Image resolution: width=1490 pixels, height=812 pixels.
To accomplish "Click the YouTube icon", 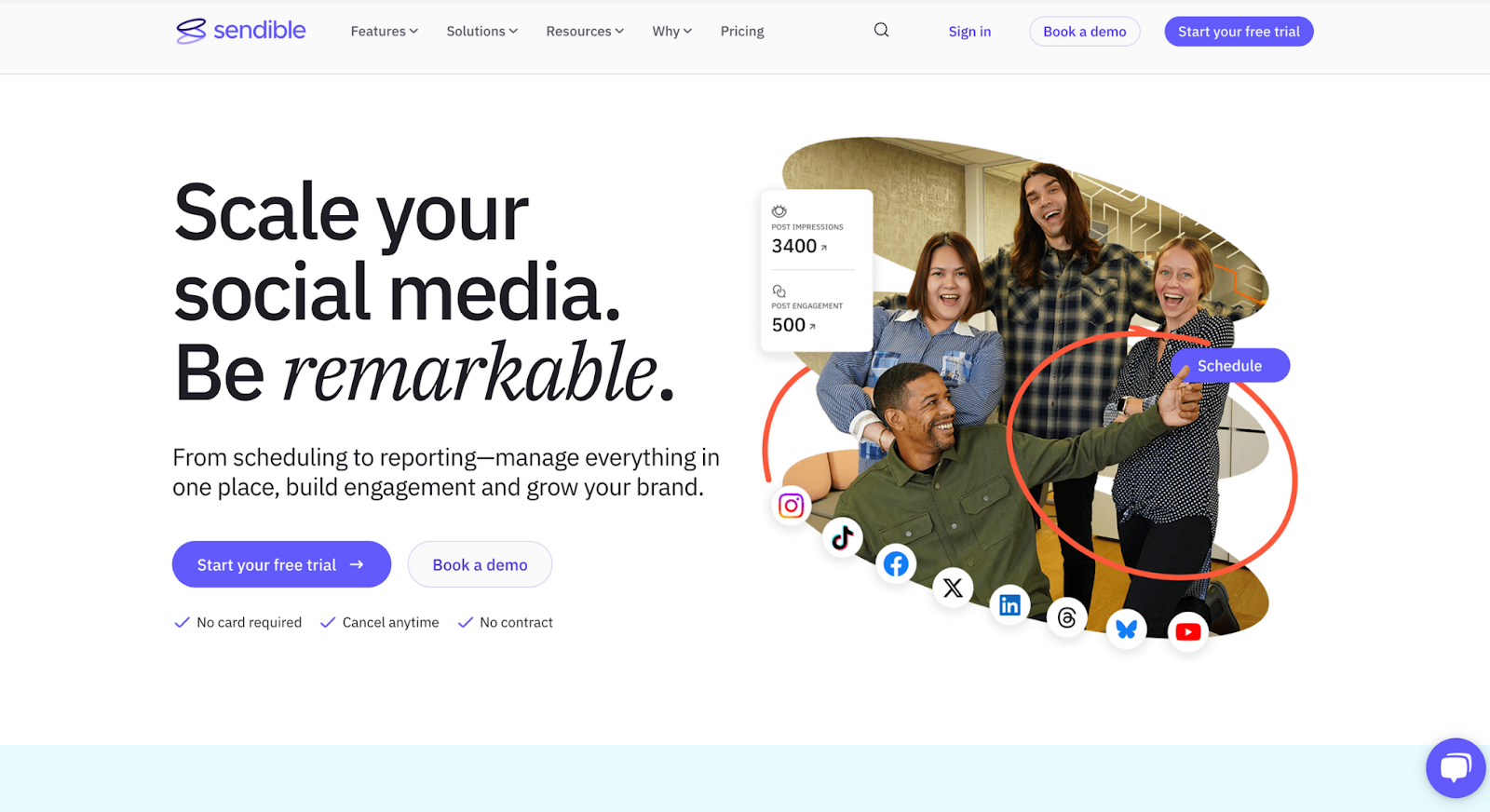I will (x=1187, y=632).
